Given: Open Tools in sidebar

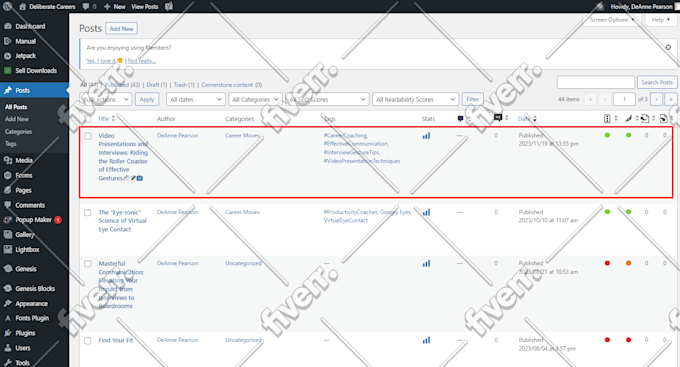Looking at the screenshot, I should point(22,362).
